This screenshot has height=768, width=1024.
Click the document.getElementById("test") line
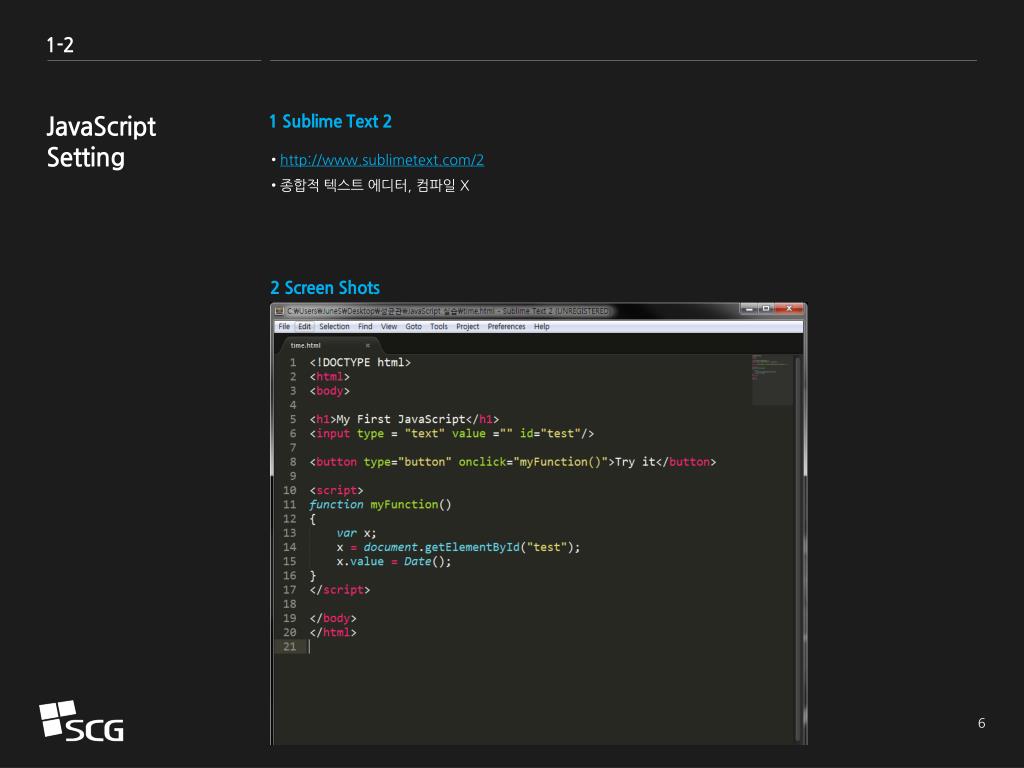tap(458, 547)
